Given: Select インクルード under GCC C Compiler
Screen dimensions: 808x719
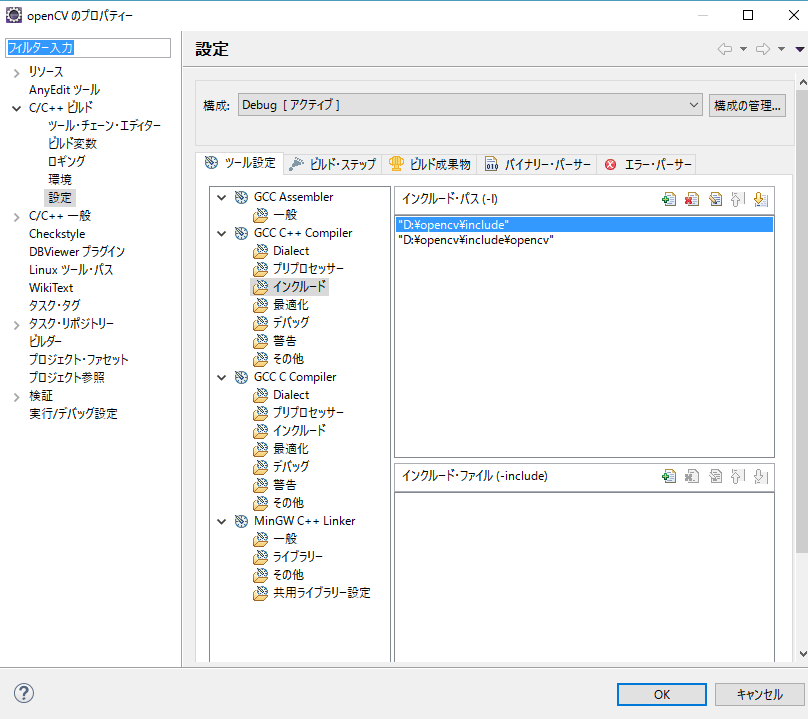Looking at the screenshot, I should point(299,430).
